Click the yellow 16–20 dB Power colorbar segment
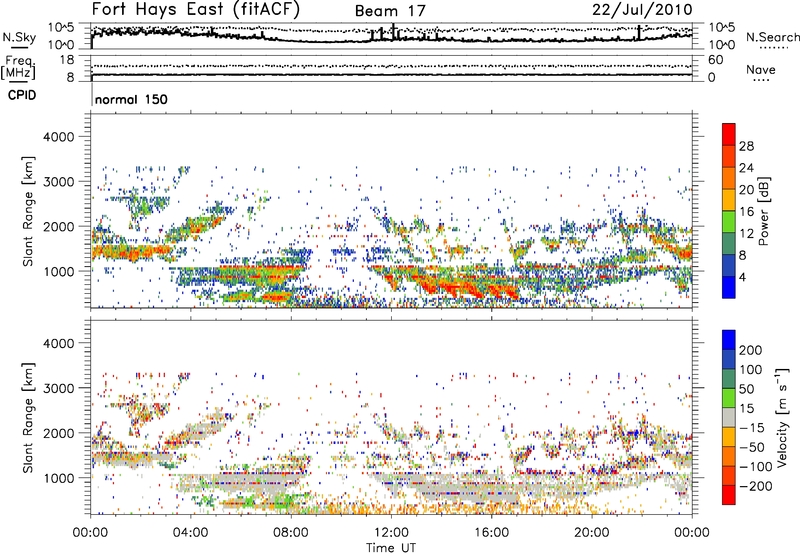 coord(729,200)
